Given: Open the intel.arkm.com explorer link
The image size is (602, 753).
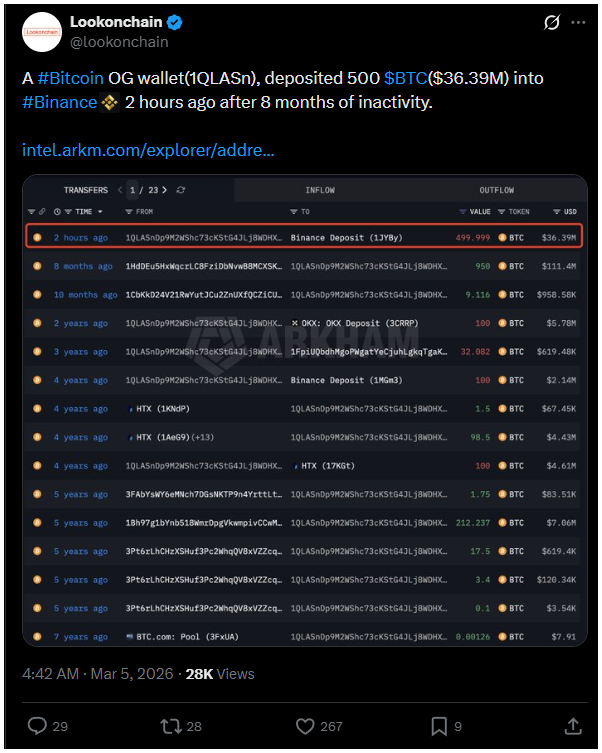Looking at the screenshot, I should tap(148, 151).
